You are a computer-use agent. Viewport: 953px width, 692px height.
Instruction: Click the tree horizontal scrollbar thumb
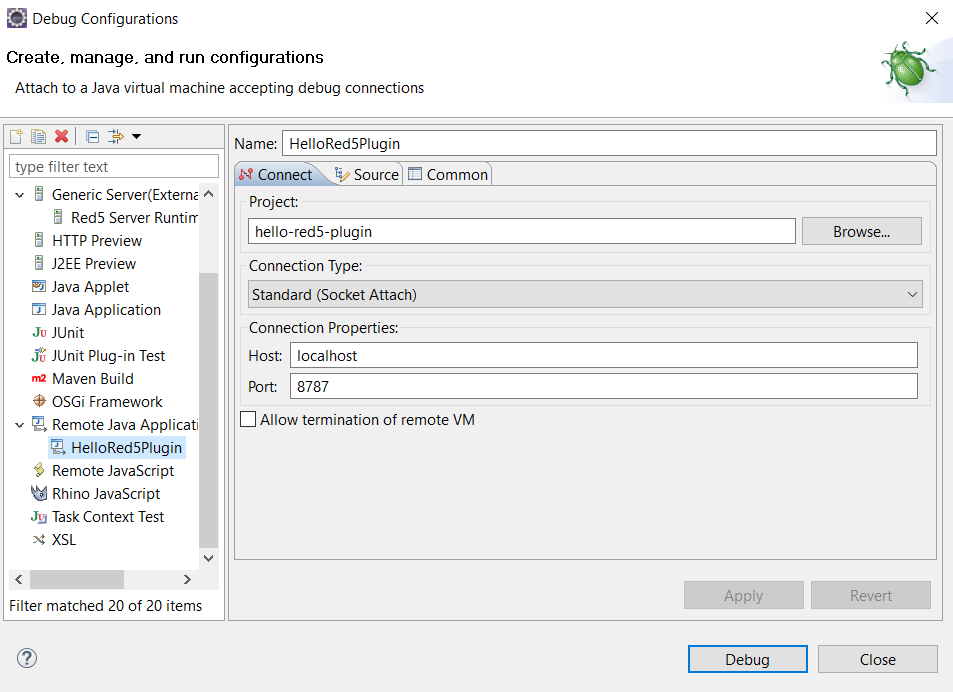tap(77, 580)
